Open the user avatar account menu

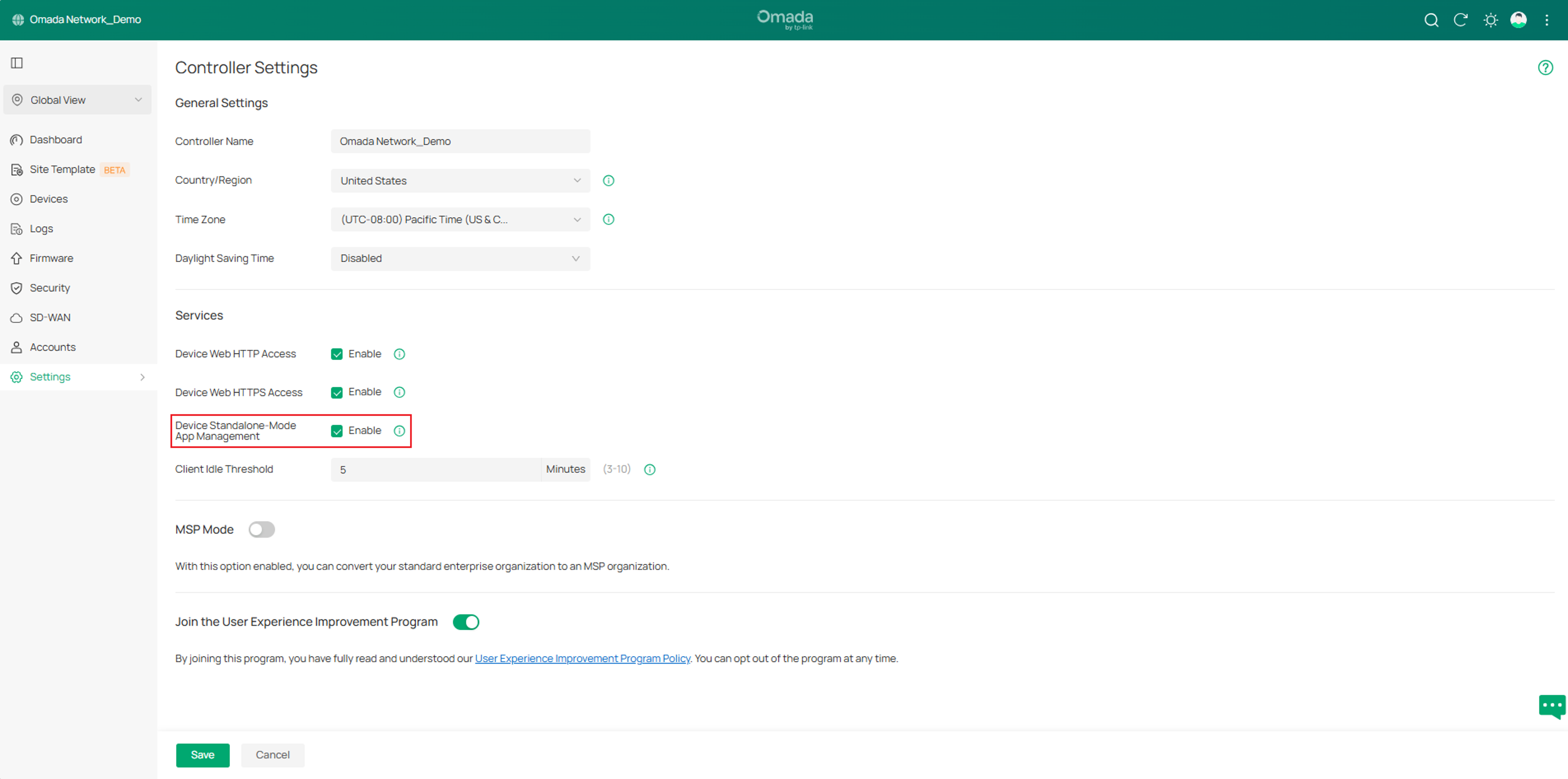(1518, 20)
